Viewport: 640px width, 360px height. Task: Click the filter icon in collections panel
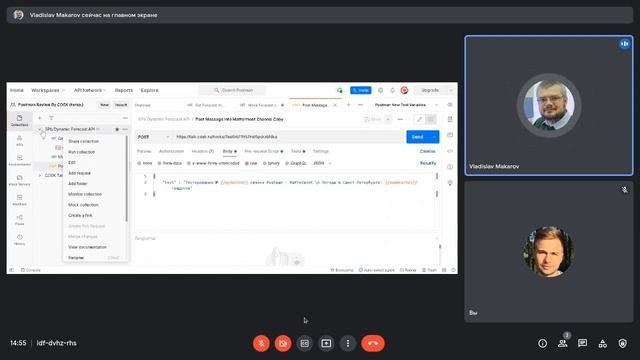51,118
